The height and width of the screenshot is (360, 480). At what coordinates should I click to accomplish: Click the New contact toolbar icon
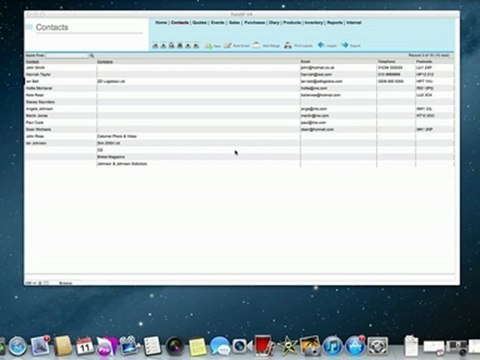209,46
